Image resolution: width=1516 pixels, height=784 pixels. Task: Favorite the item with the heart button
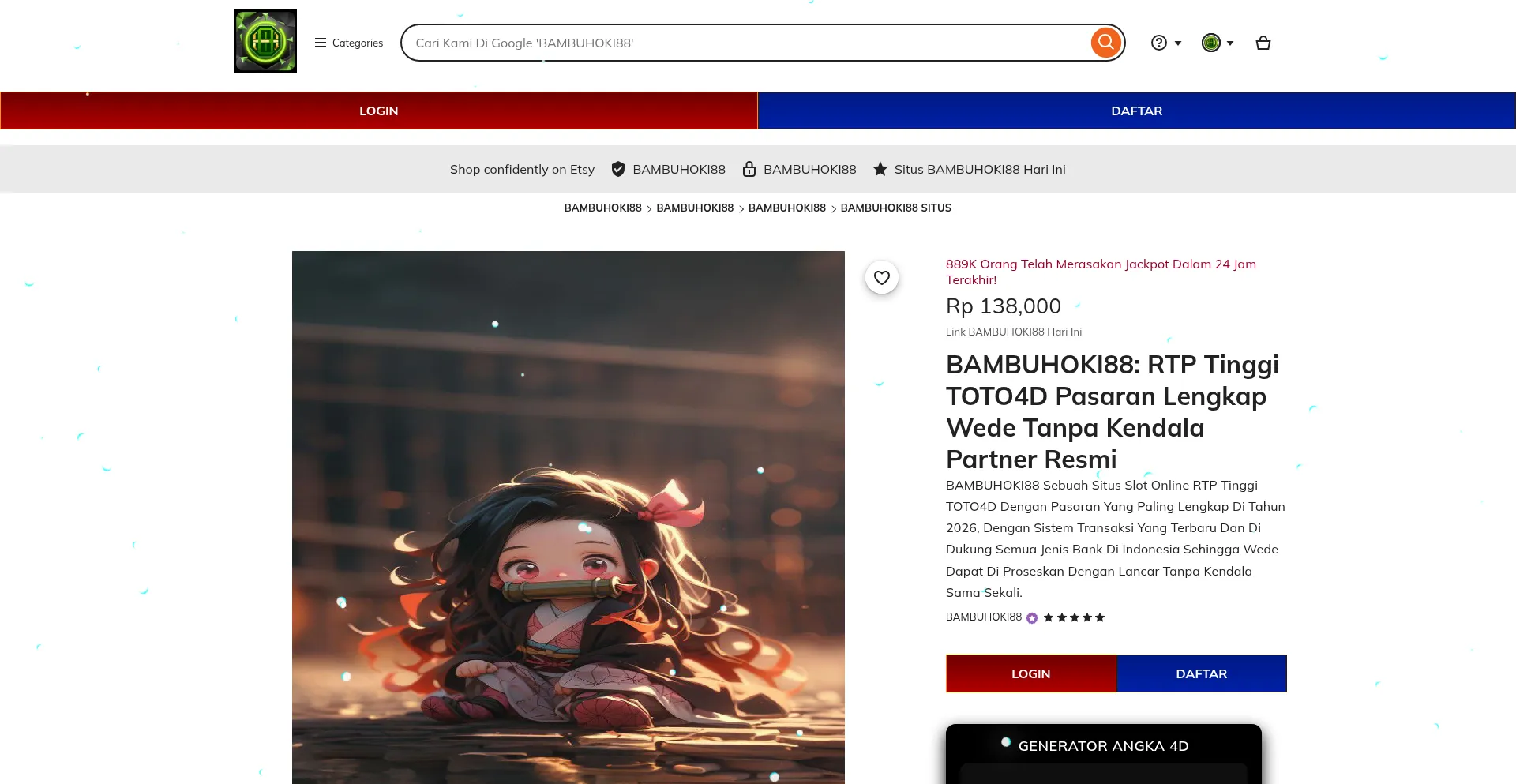tap(882, 277)
